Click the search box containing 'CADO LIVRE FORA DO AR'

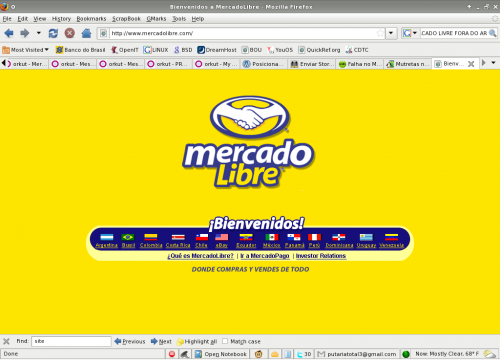tap(454, 33)
